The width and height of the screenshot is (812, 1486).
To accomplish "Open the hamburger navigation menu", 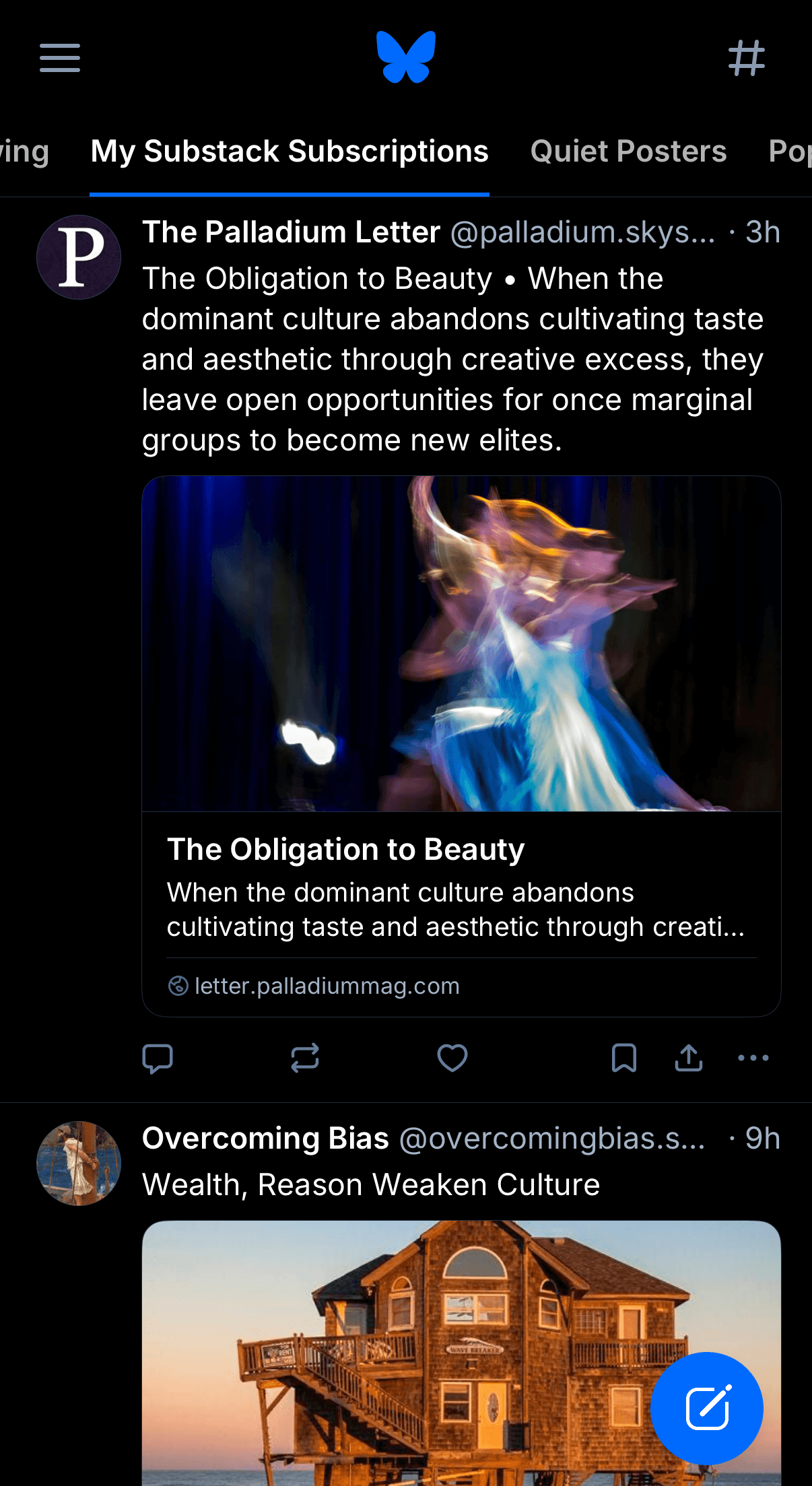I will click(60, 58).
